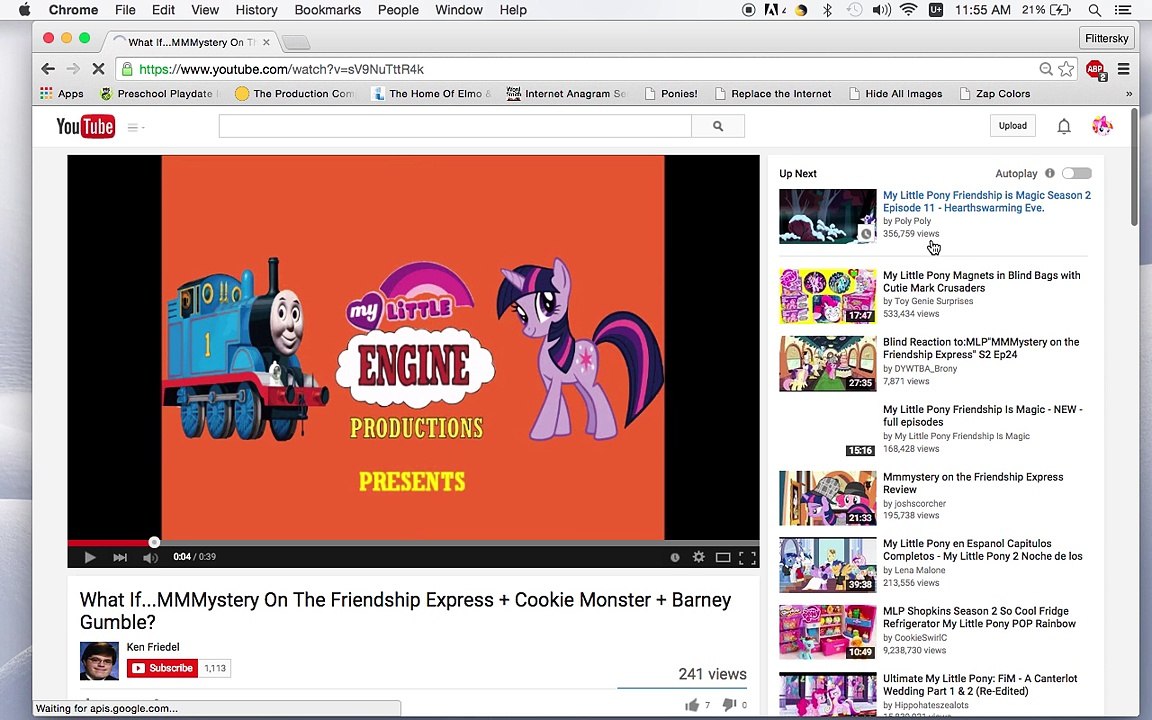Open Blind Reaction video thumbnail

click(828, 363)
